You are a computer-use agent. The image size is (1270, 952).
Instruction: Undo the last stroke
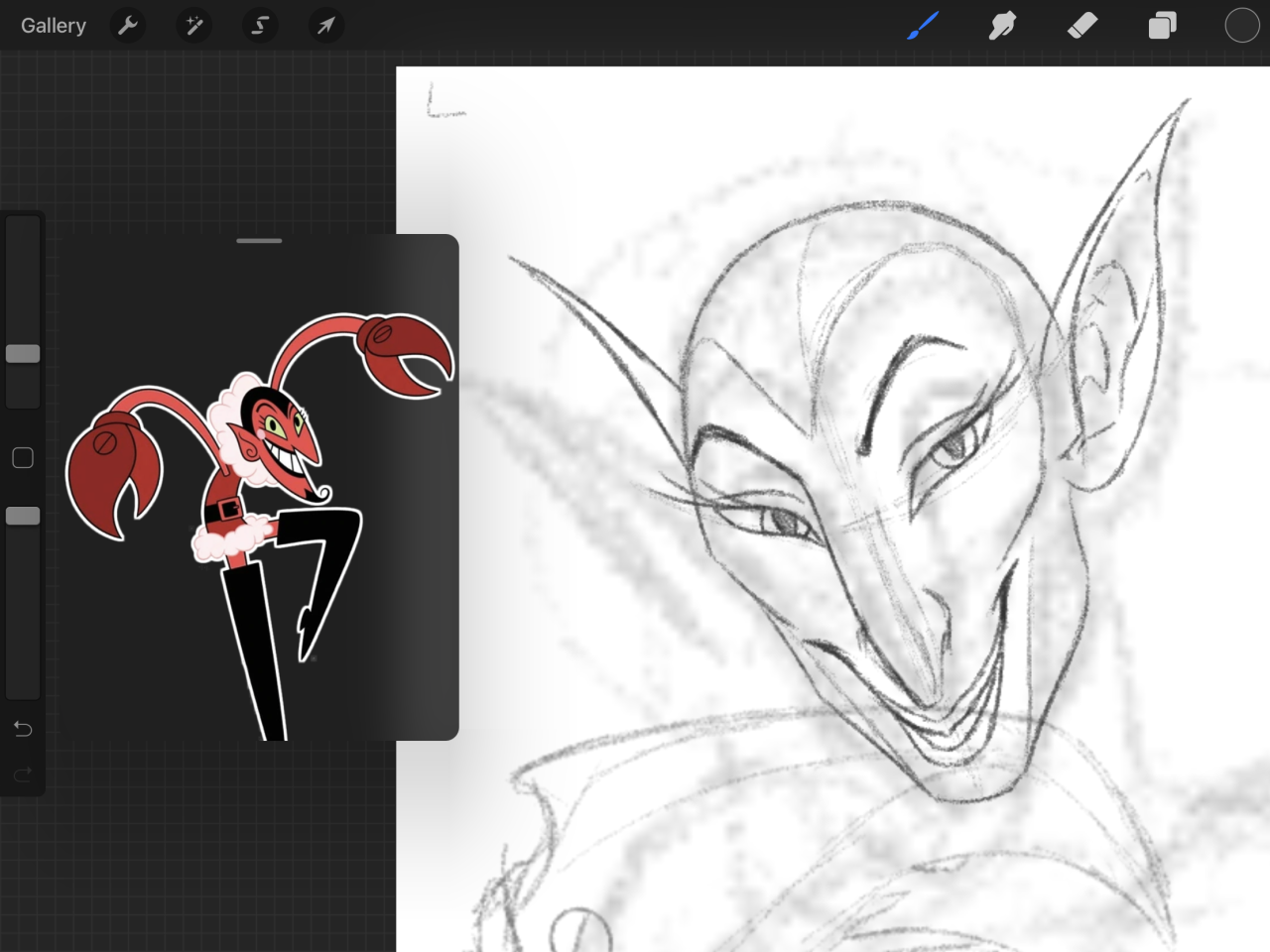pos(23,729)
